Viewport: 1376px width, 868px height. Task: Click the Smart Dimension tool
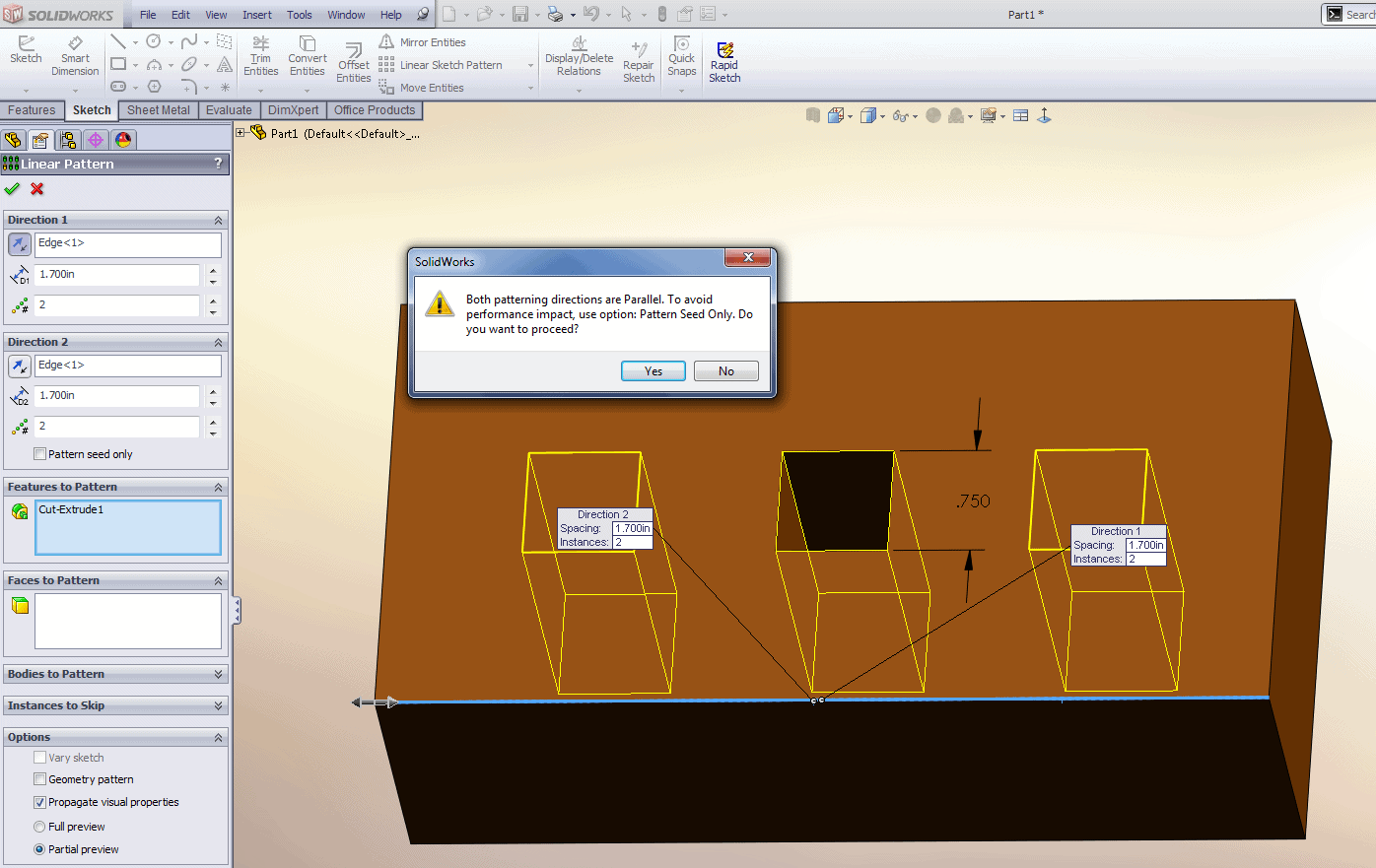75,56
